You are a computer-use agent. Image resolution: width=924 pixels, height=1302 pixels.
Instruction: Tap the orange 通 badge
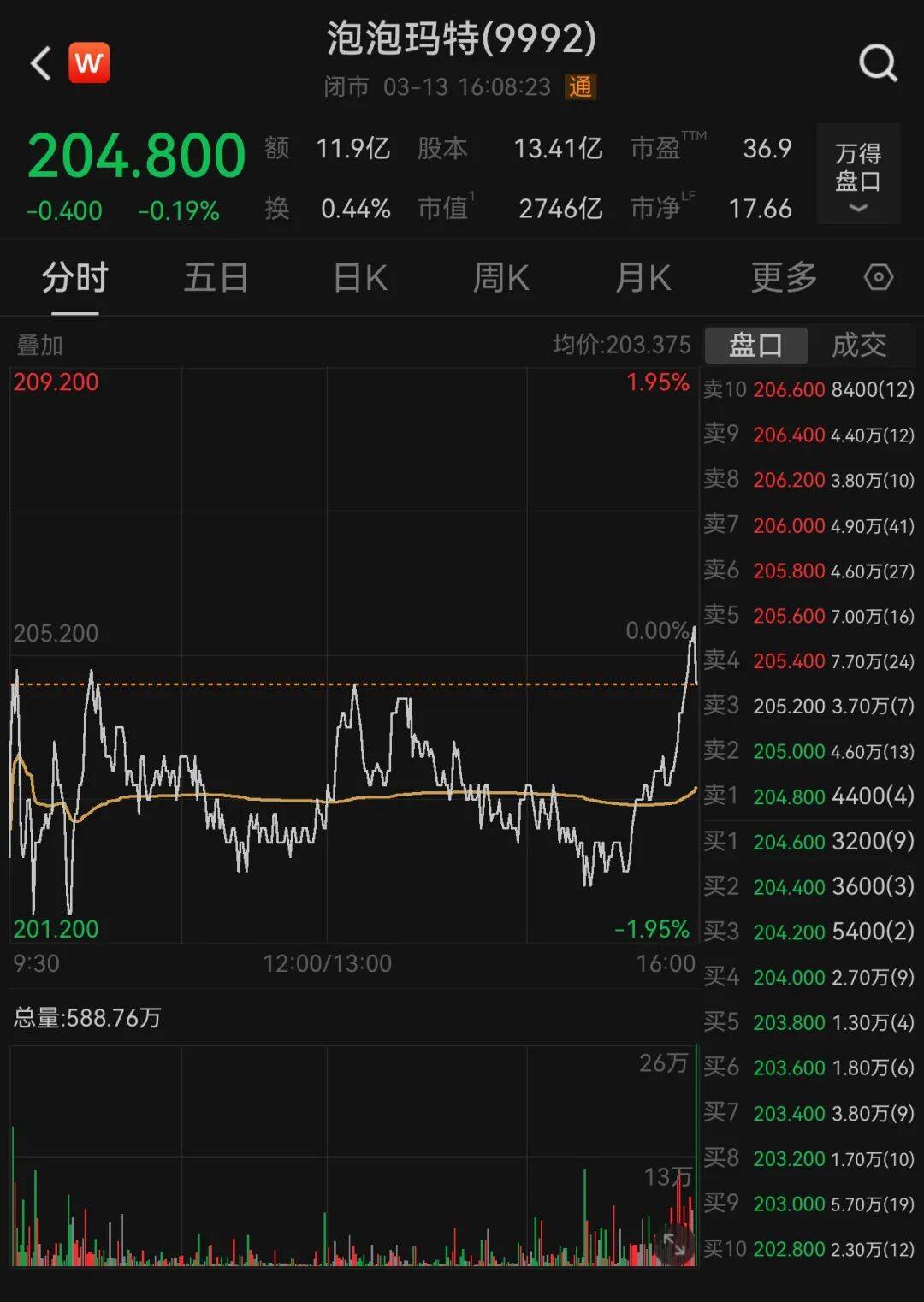[x=580, y=86]
